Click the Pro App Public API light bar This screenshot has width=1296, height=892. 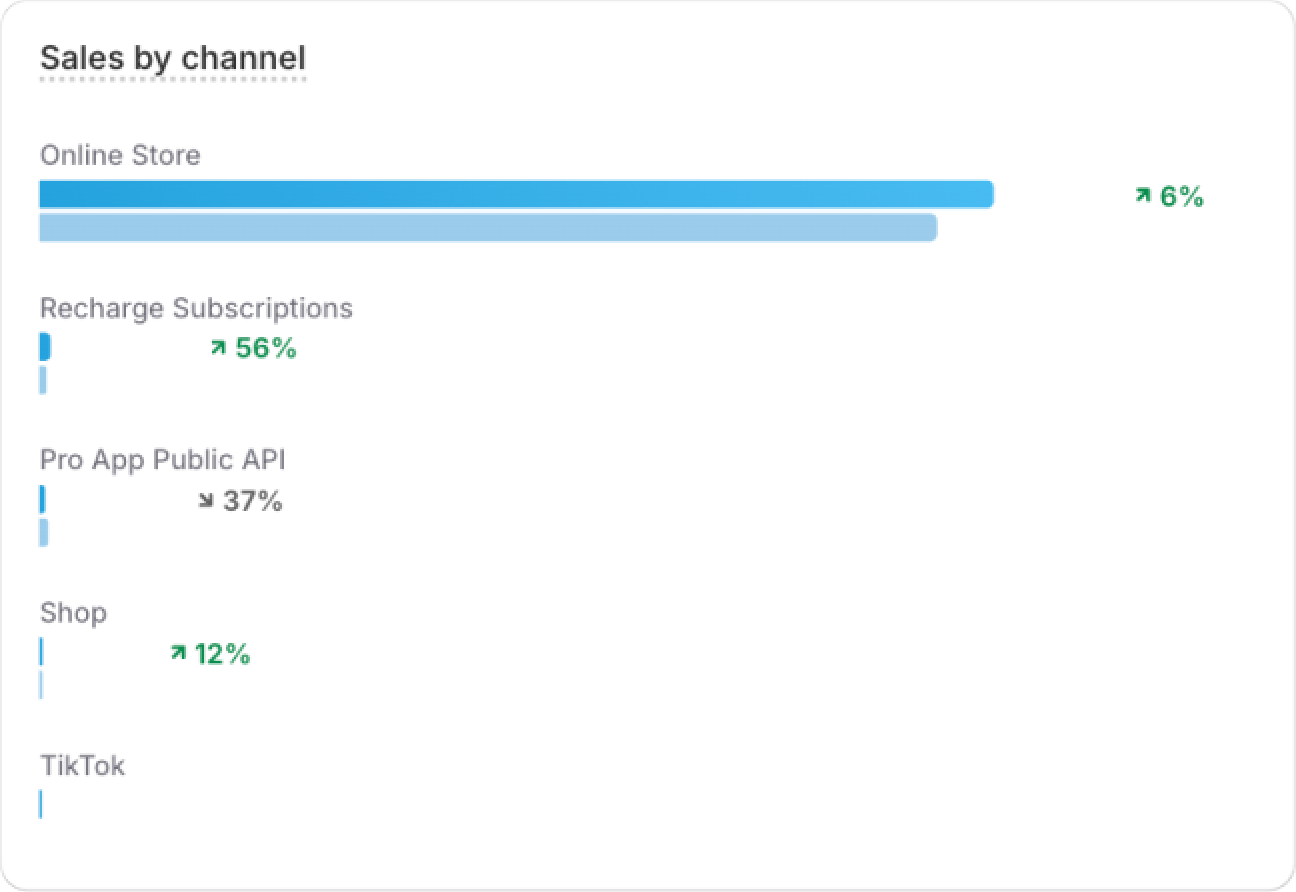click(x=44, y=533)
